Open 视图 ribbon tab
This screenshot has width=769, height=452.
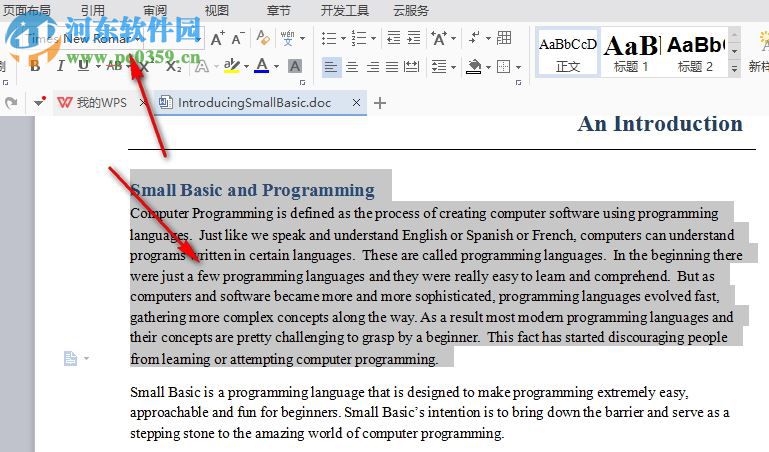217,10
